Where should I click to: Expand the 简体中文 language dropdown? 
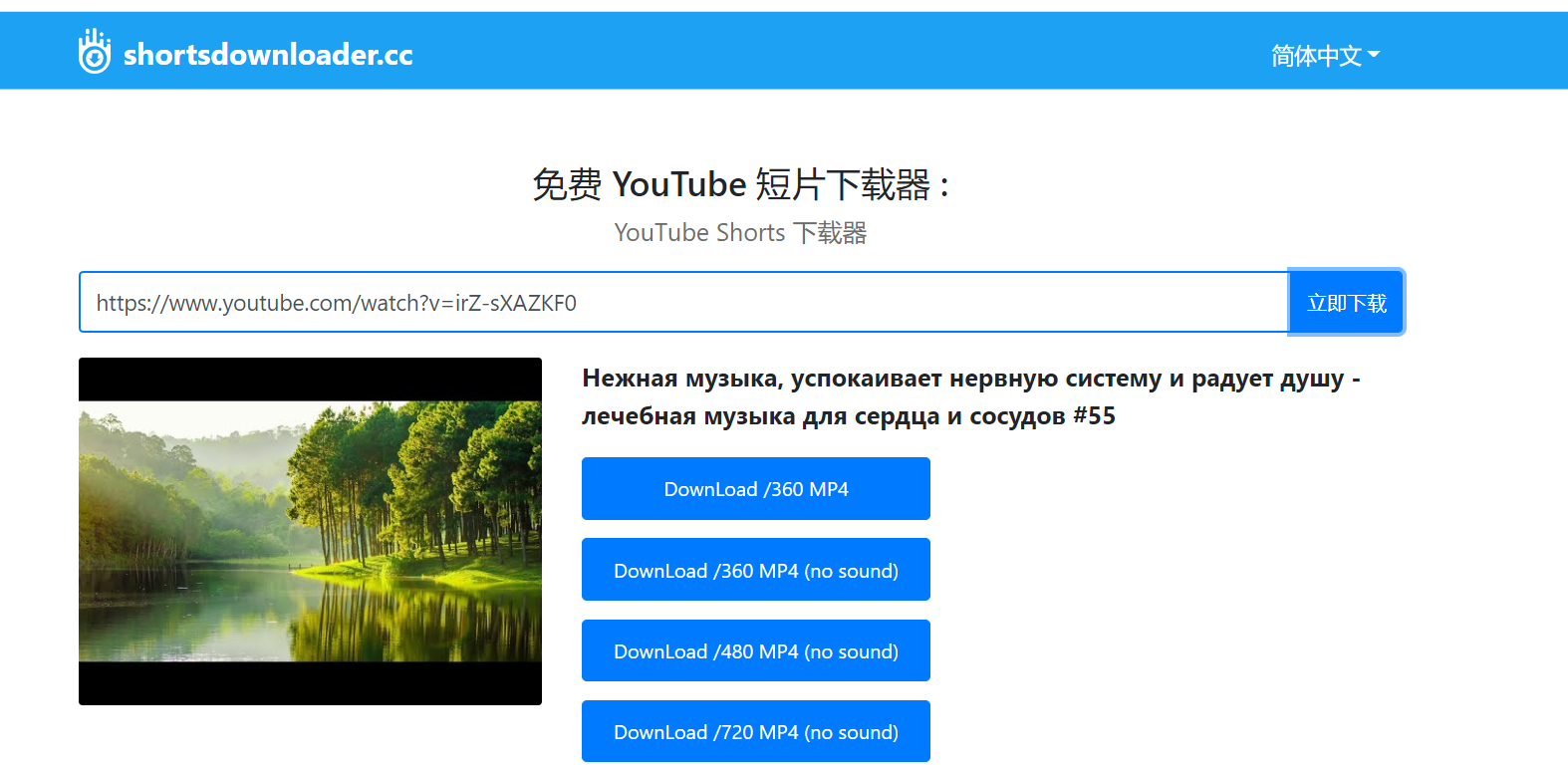[1325, 56]
